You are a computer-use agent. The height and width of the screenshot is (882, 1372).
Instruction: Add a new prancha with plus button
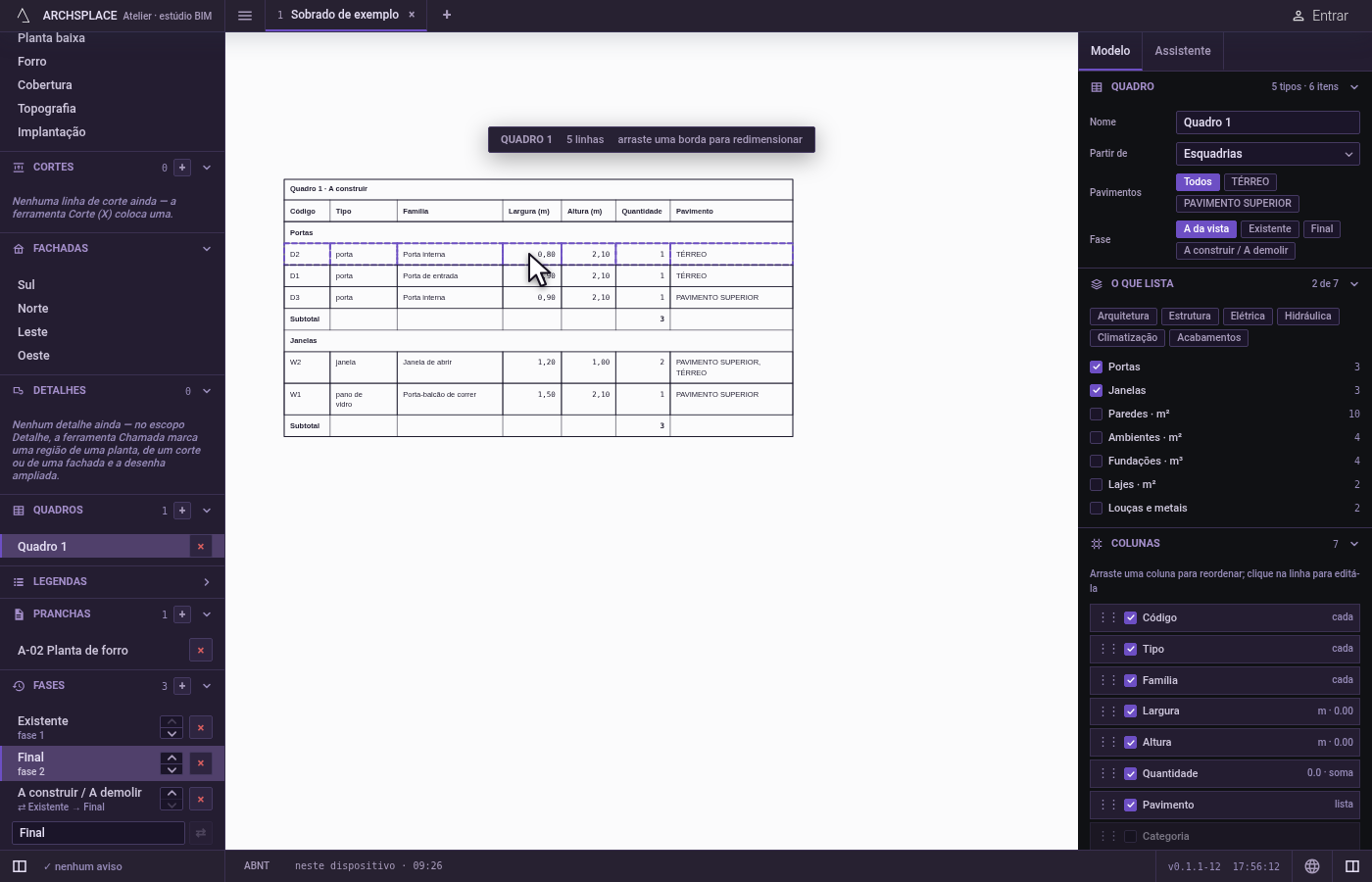(x=182, y=614)
